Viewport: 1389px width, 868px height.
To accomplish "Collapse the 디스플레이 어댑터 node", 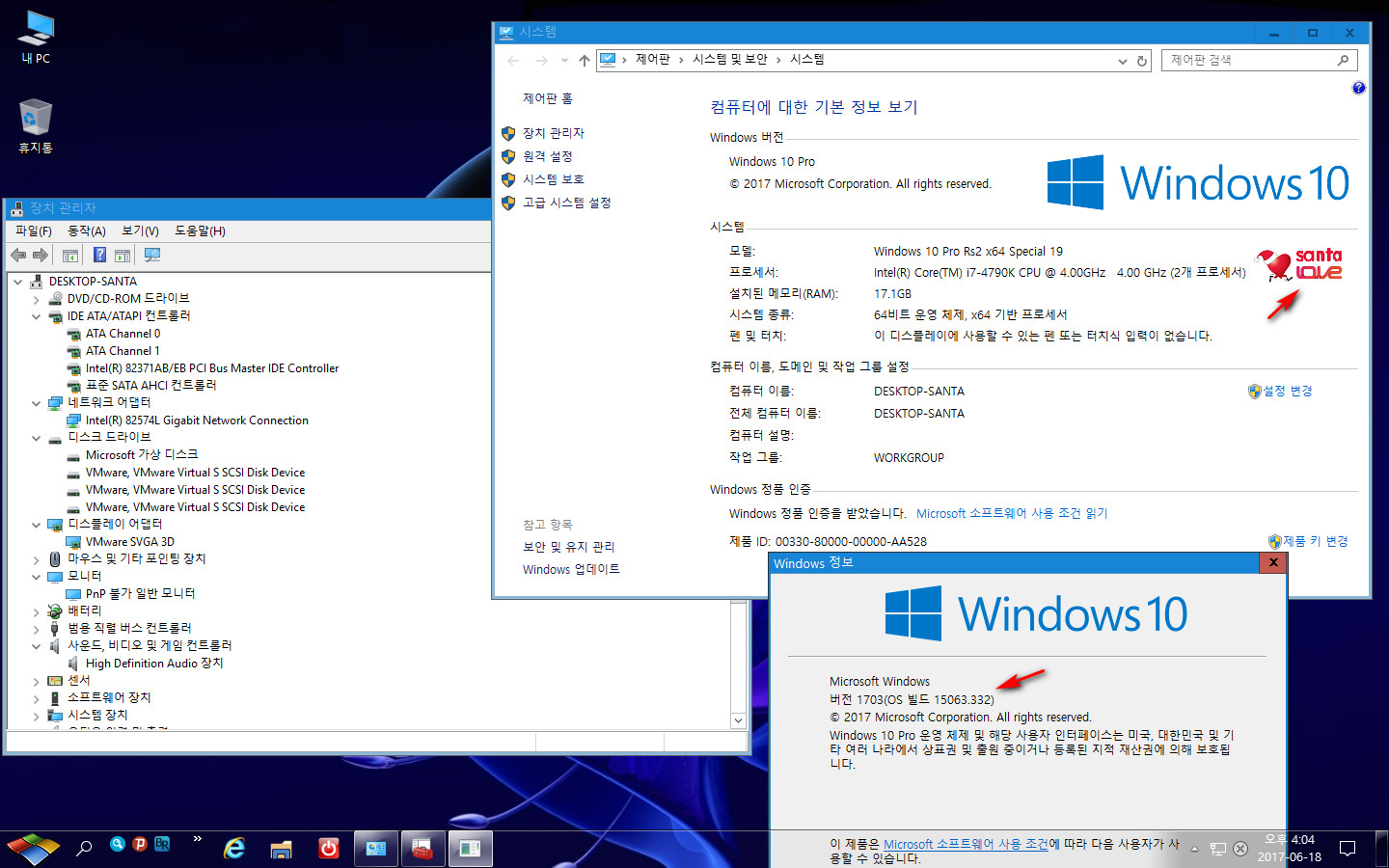I will pyautogui.click(x=37, y=525).
